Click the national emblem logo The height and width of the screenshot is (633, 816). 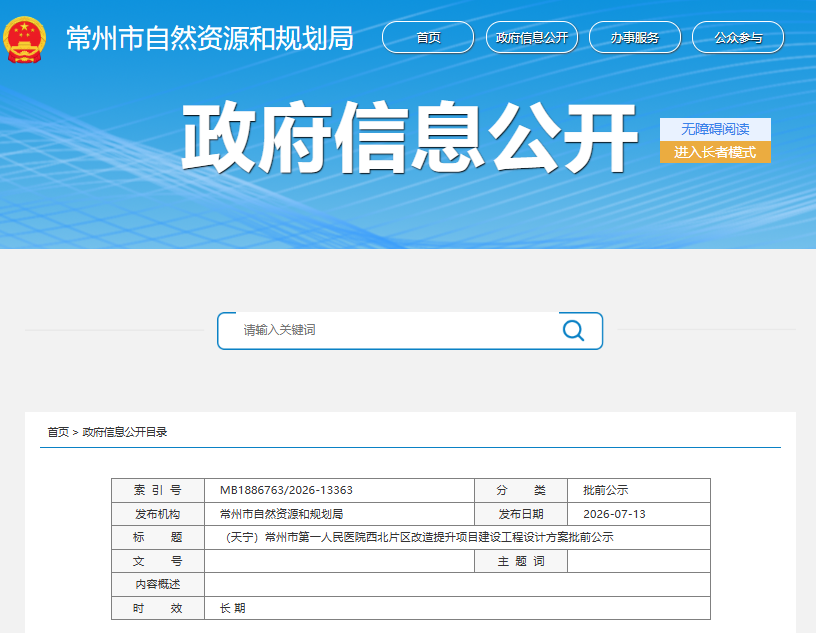[x=24, y=40]
